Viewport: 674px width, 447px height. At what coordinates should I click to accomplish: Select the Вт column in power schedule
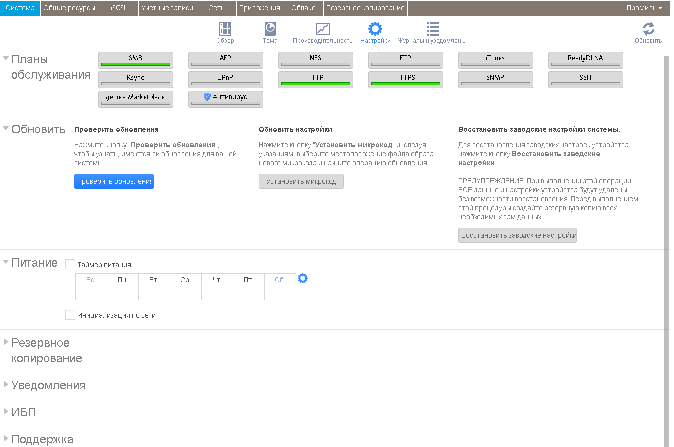(153, 286)
